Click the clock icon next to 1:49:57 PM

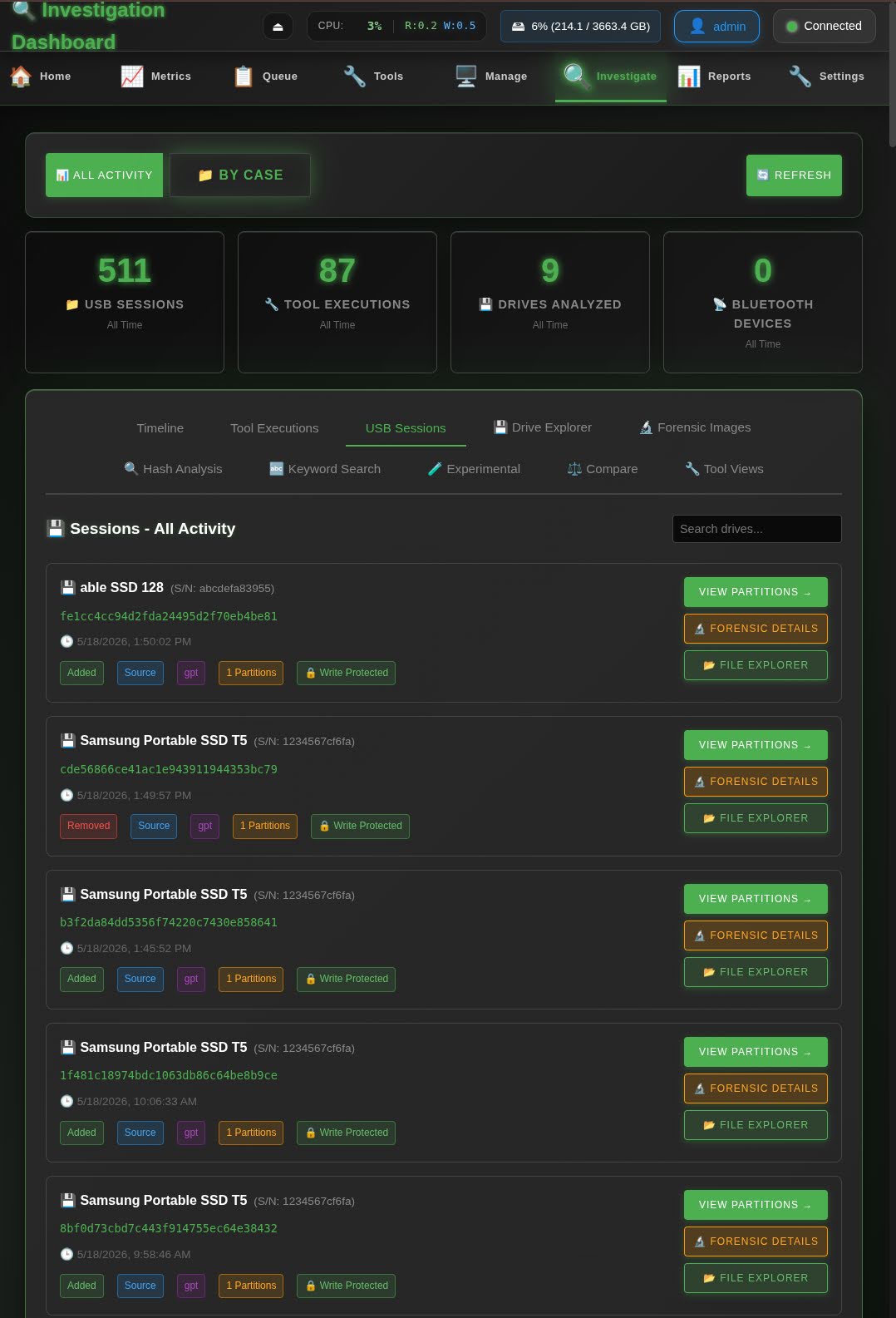[66, 796]
